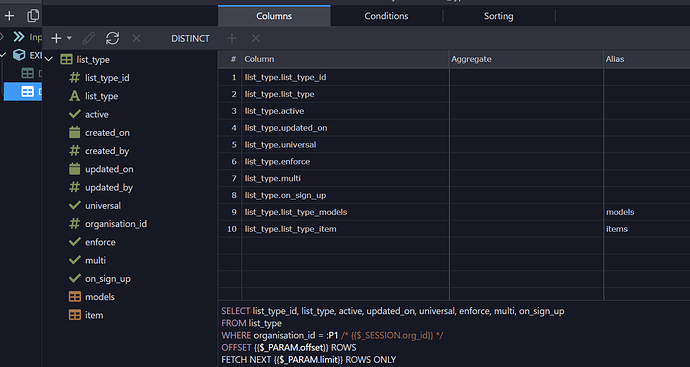The image size is (690, 367).
Task: Click the Alias column header
Action: click(x=646, y=59)
